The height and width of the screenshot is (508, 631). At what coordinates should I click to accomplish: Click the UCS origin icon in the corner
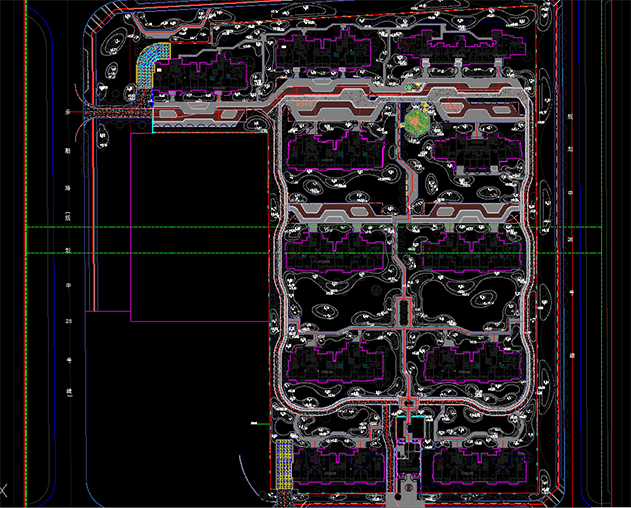point(5,491)
